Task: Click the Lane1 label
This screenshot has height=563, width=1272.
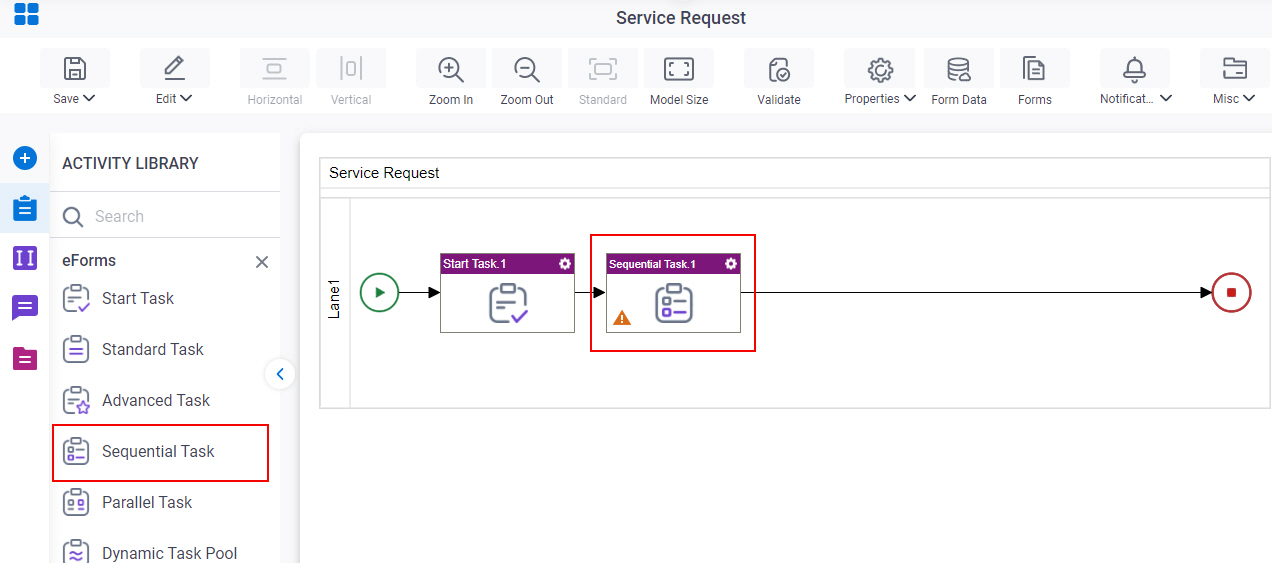Action: click(x=335, y=300)
